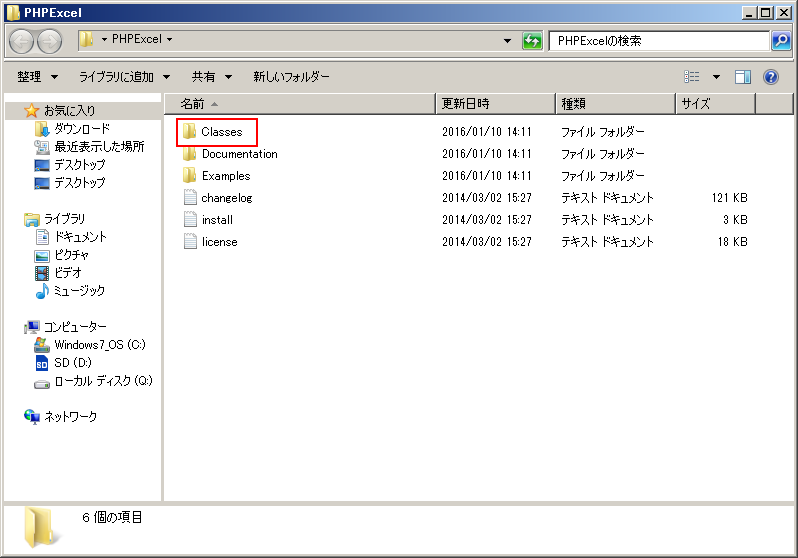
Task: Click the PHPExcel address bar segment
Action: click(136, 39)
